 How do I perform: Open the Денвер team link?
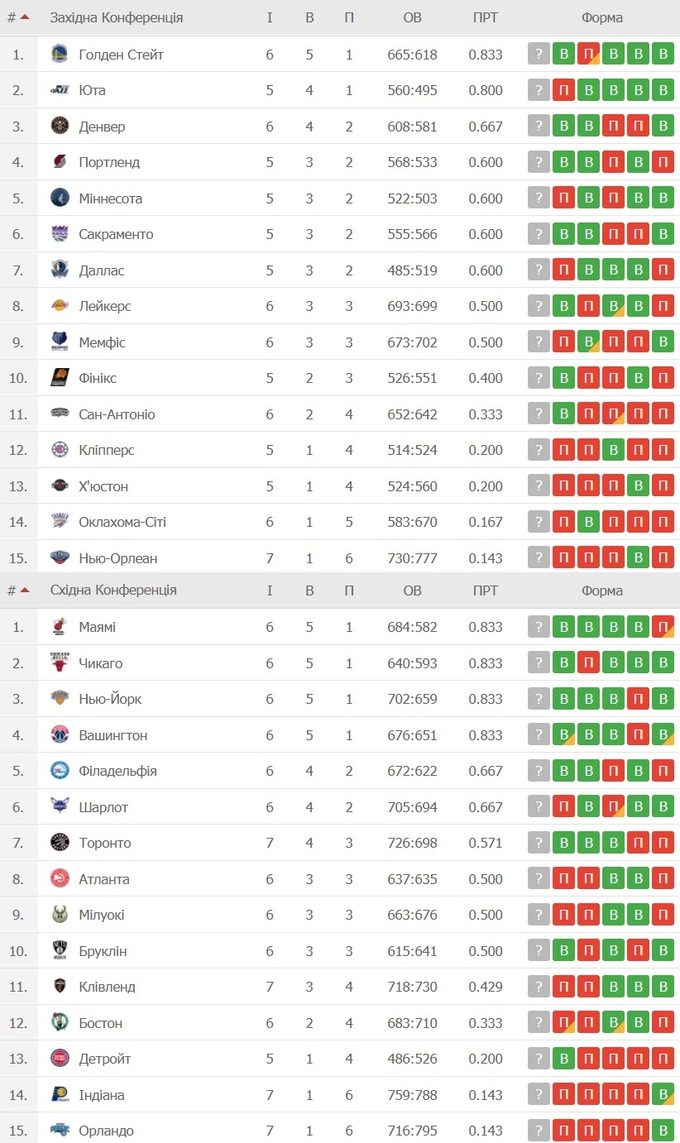coord(101,126)
